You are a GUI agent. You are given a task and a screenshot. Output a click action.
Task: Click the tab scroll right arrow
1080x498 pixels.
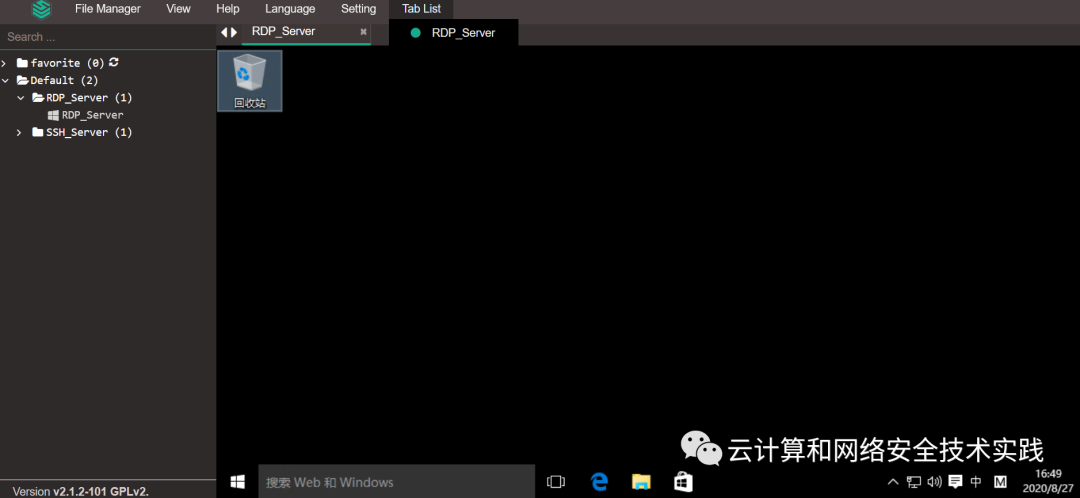(x=234, y=32)
